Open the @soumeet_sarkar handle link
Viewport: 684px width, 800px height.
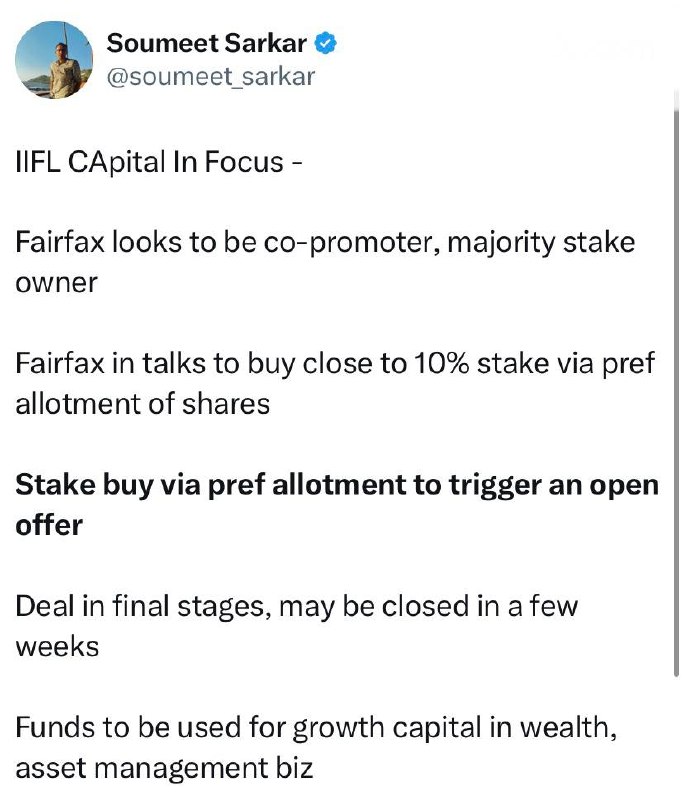[x=210, y=76]
